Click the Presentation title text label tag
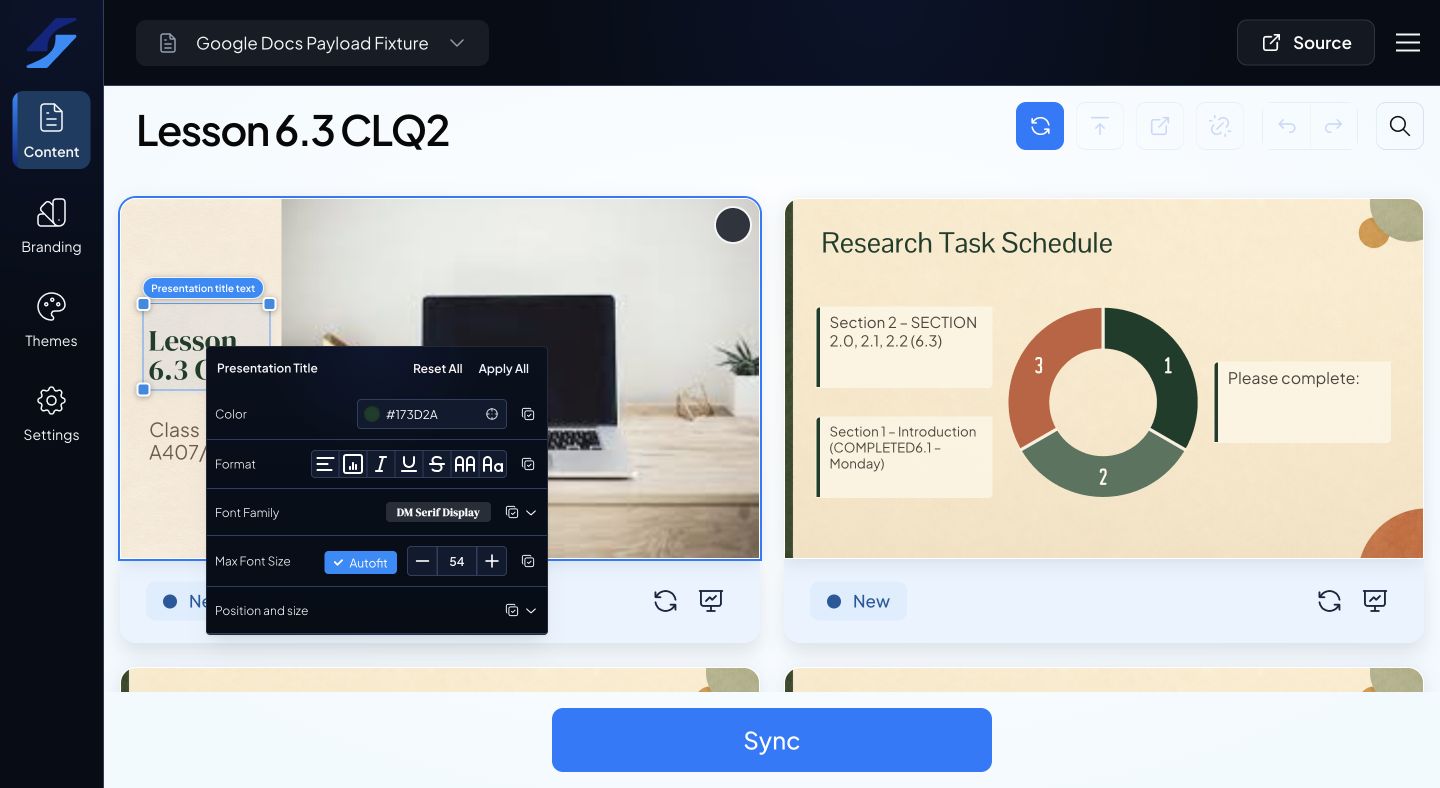Image resolution: width=1440 pixels, height=788 pixels. point(204,288)
